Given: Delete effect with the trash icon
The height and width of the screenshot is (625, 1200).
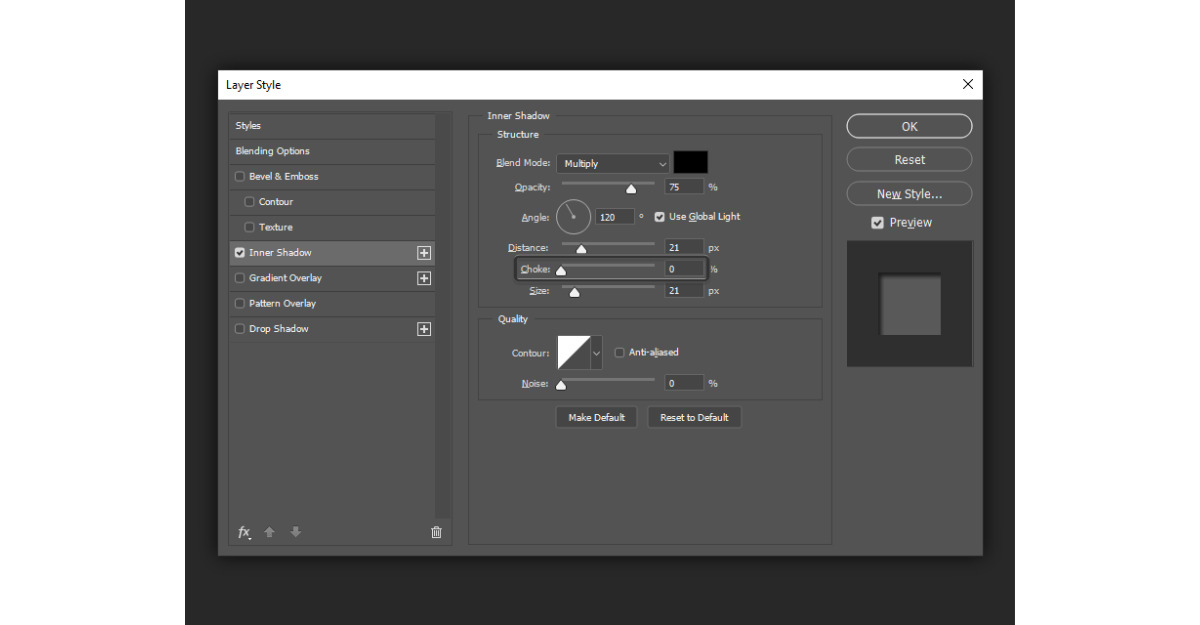Looking at the screenshot, I should (436, 532).
